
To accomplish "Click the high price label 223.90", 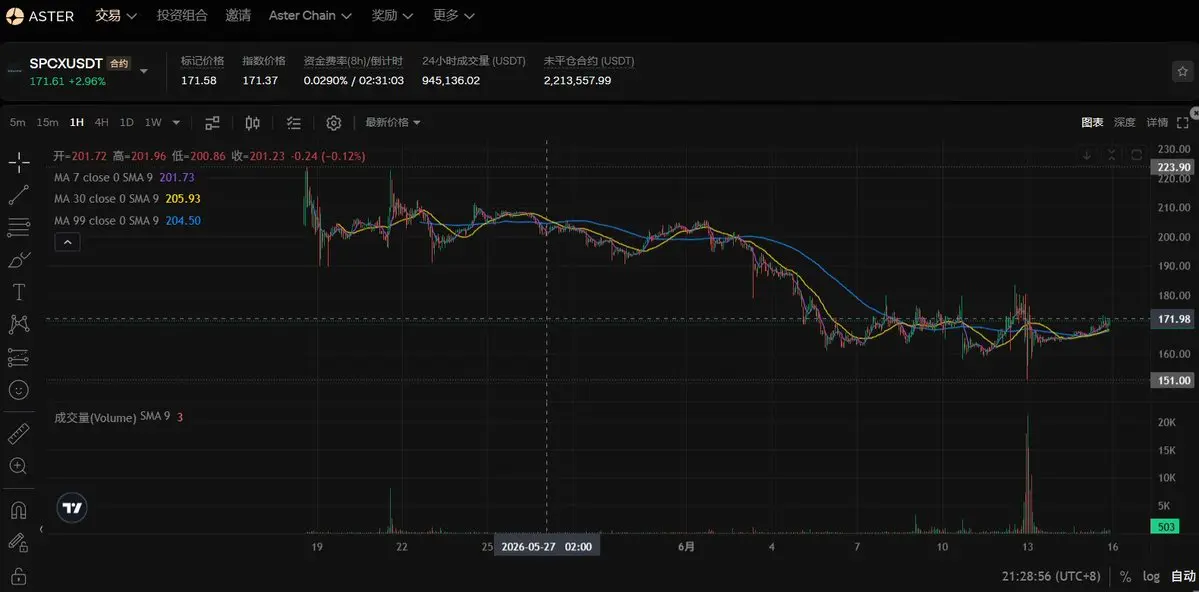I will click(x=1171, y=168).
